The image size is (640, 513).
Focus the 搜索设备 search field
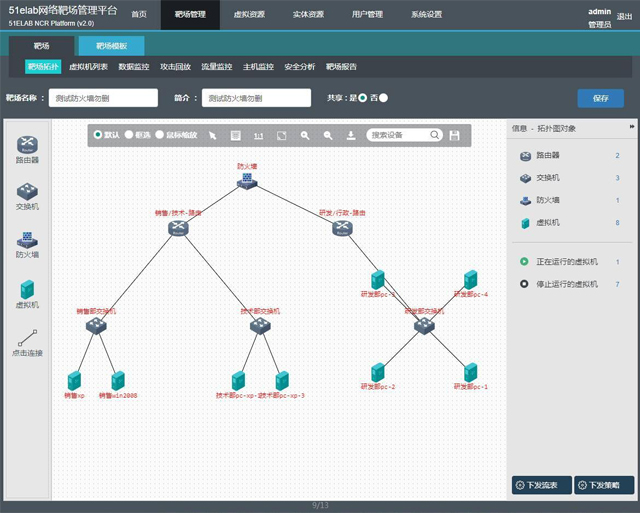[x=400, y=135]
